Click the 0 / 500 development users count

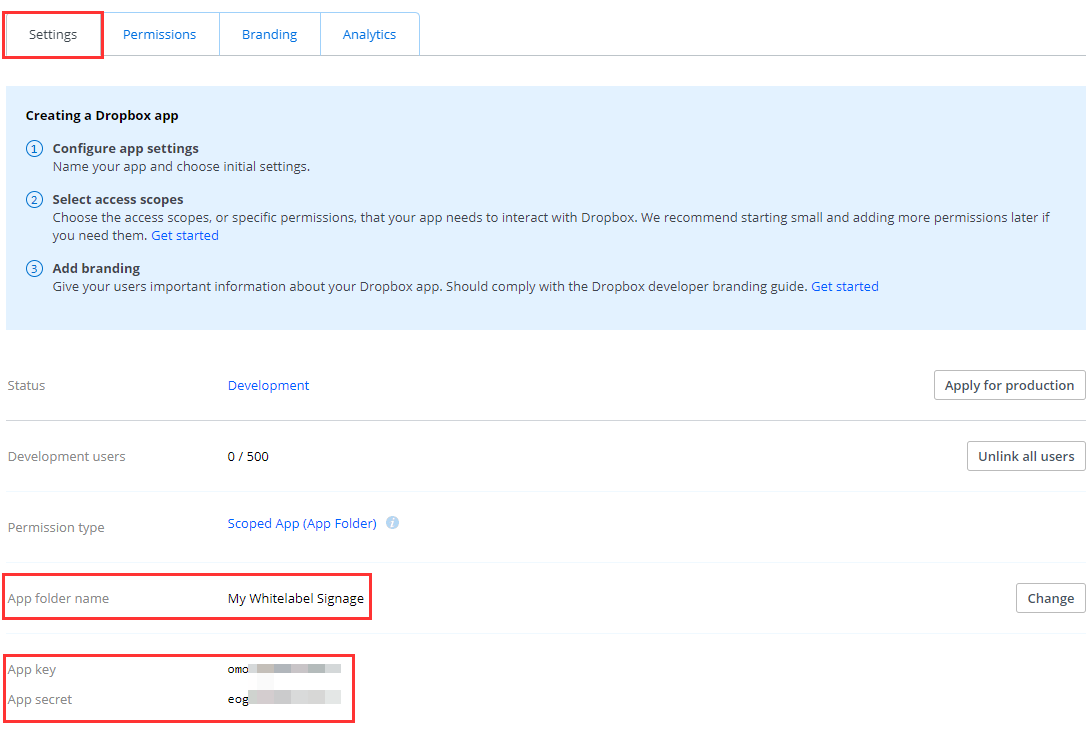click(248, 457)
